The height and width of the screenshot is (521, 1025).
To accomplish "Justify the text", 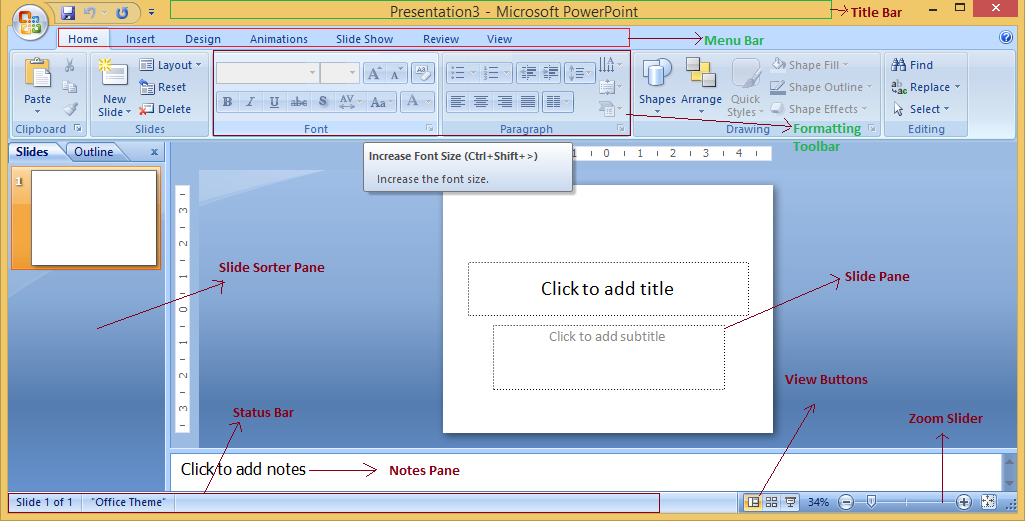I will pos(528,101).
